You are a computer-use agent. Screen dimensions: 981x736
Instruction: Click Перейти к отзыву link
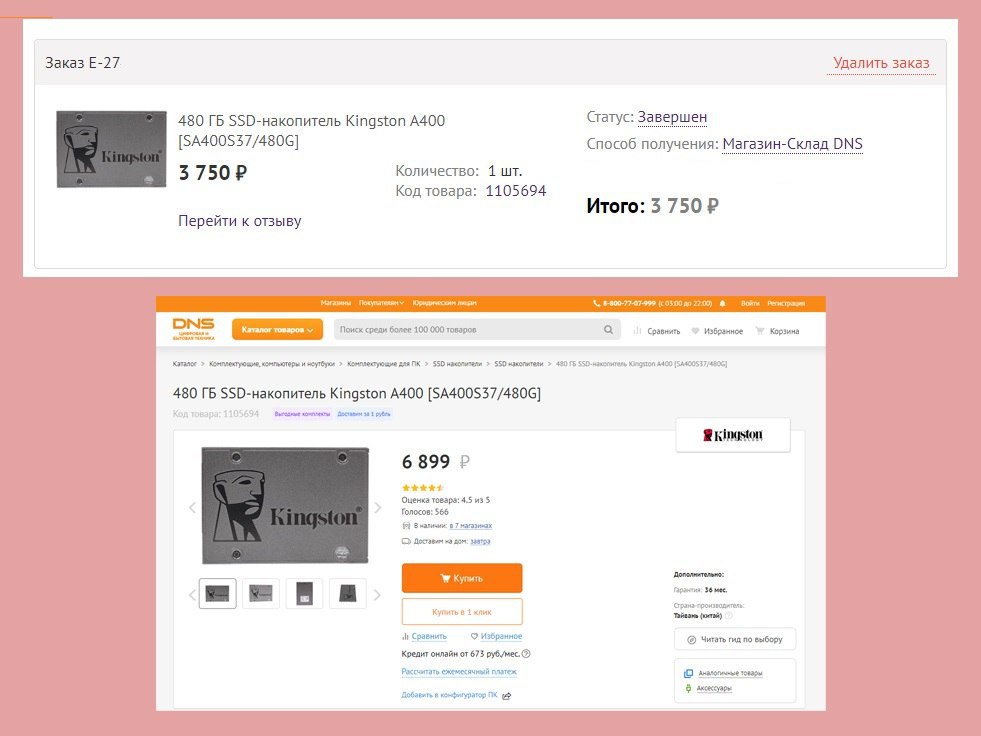click(240, 221)
